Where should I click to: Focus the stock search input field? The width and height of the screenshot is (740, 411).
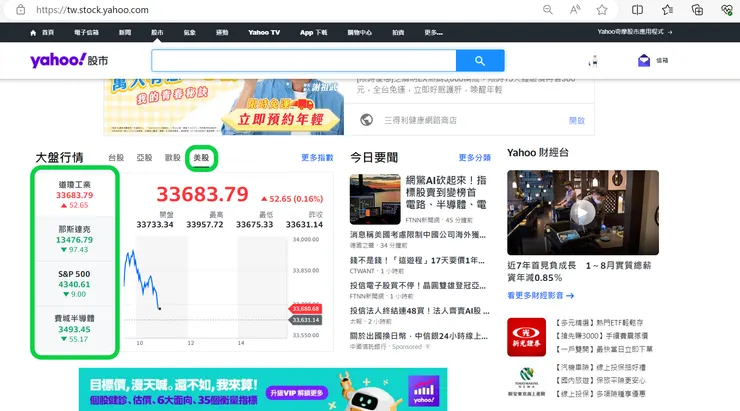pyautogui.click(x=304, y=60)
